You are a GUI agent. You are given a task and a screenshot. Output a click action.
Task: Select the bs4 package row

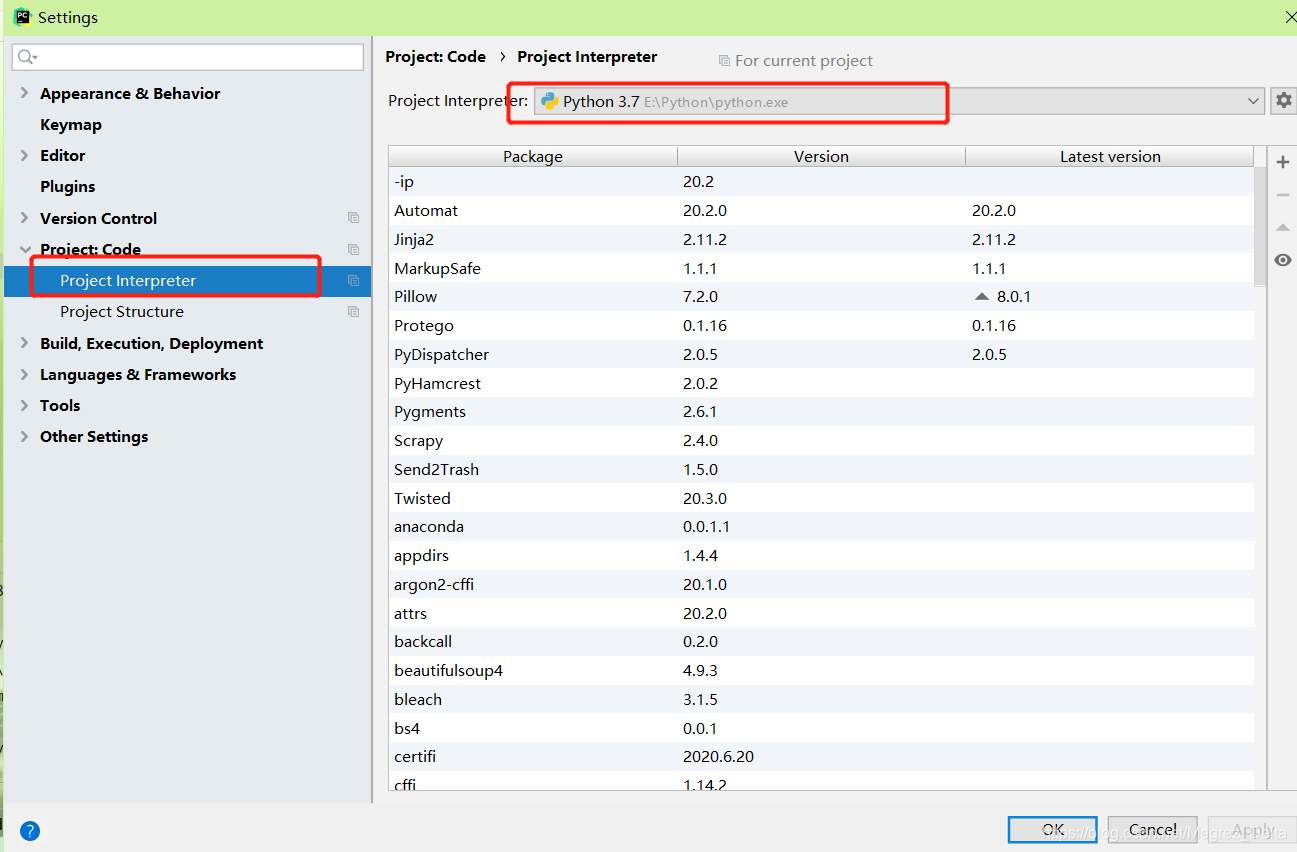pyautogui.click(x=821, y=729)
